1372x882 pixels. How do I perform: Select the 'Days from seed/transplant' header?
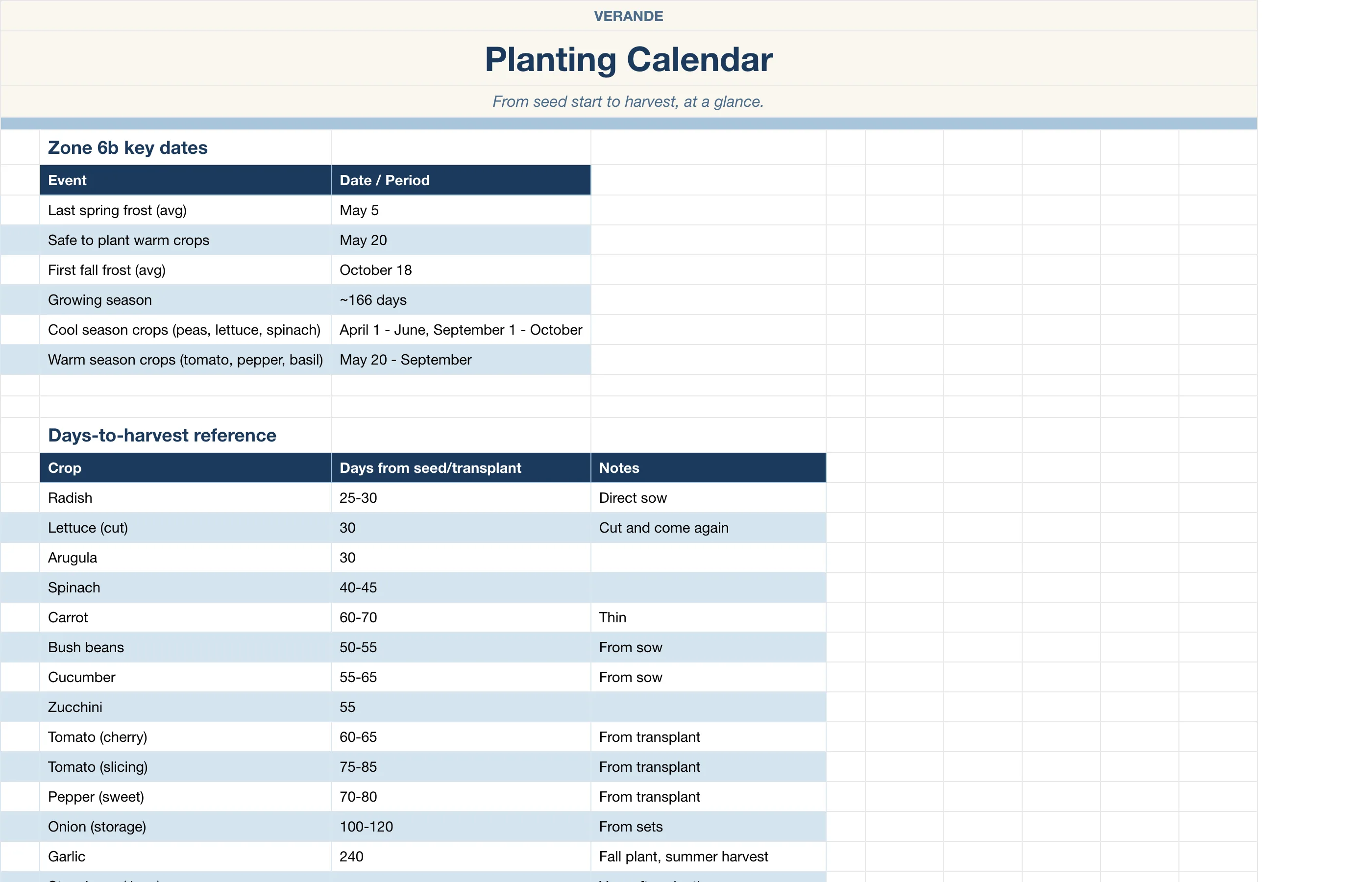(x=461, y=468)
